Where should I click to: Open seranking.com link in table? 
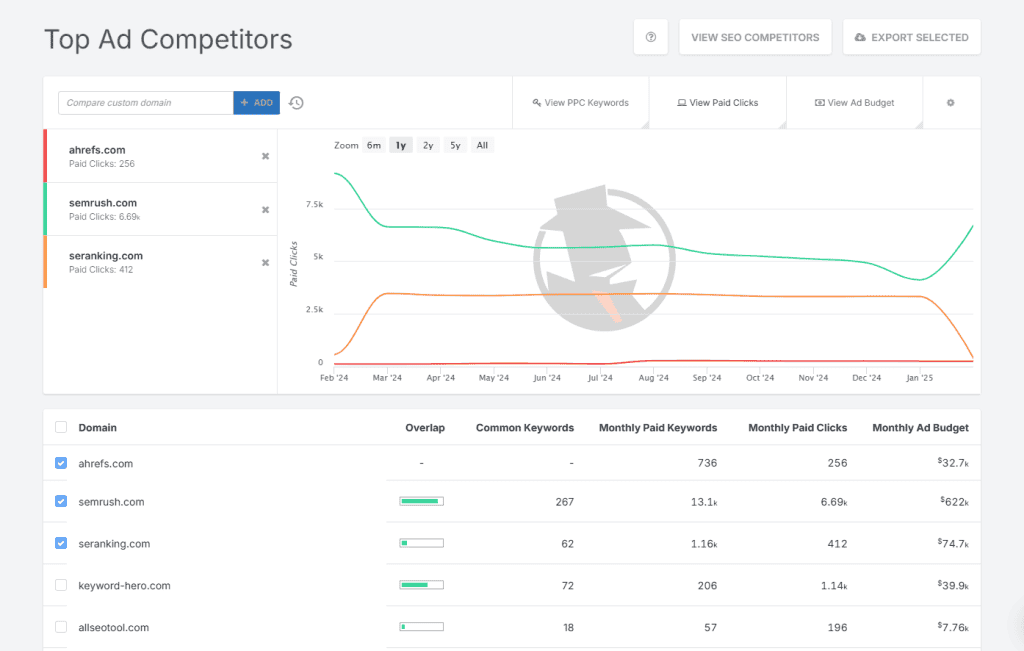pos(114,544)
